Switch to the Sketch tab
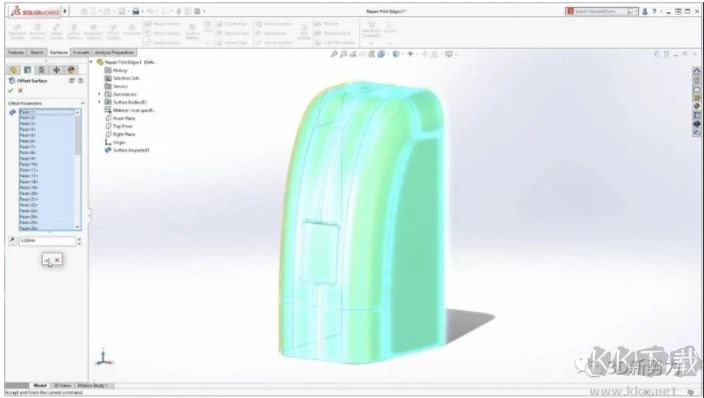704x398 pixels. (36, 53)
